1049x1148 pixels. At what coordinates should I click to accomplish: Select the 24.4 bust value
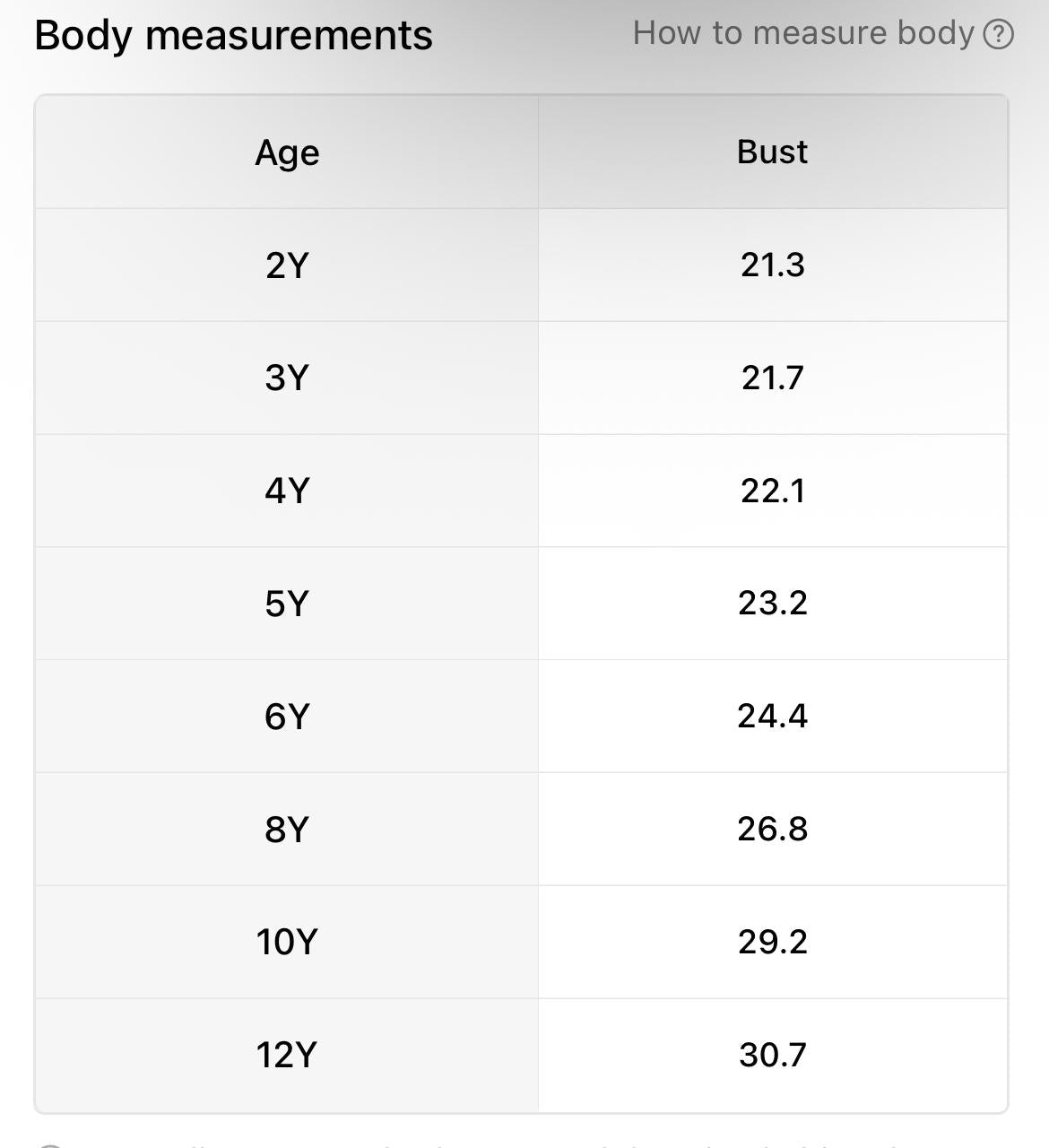[x=772, y=717]
